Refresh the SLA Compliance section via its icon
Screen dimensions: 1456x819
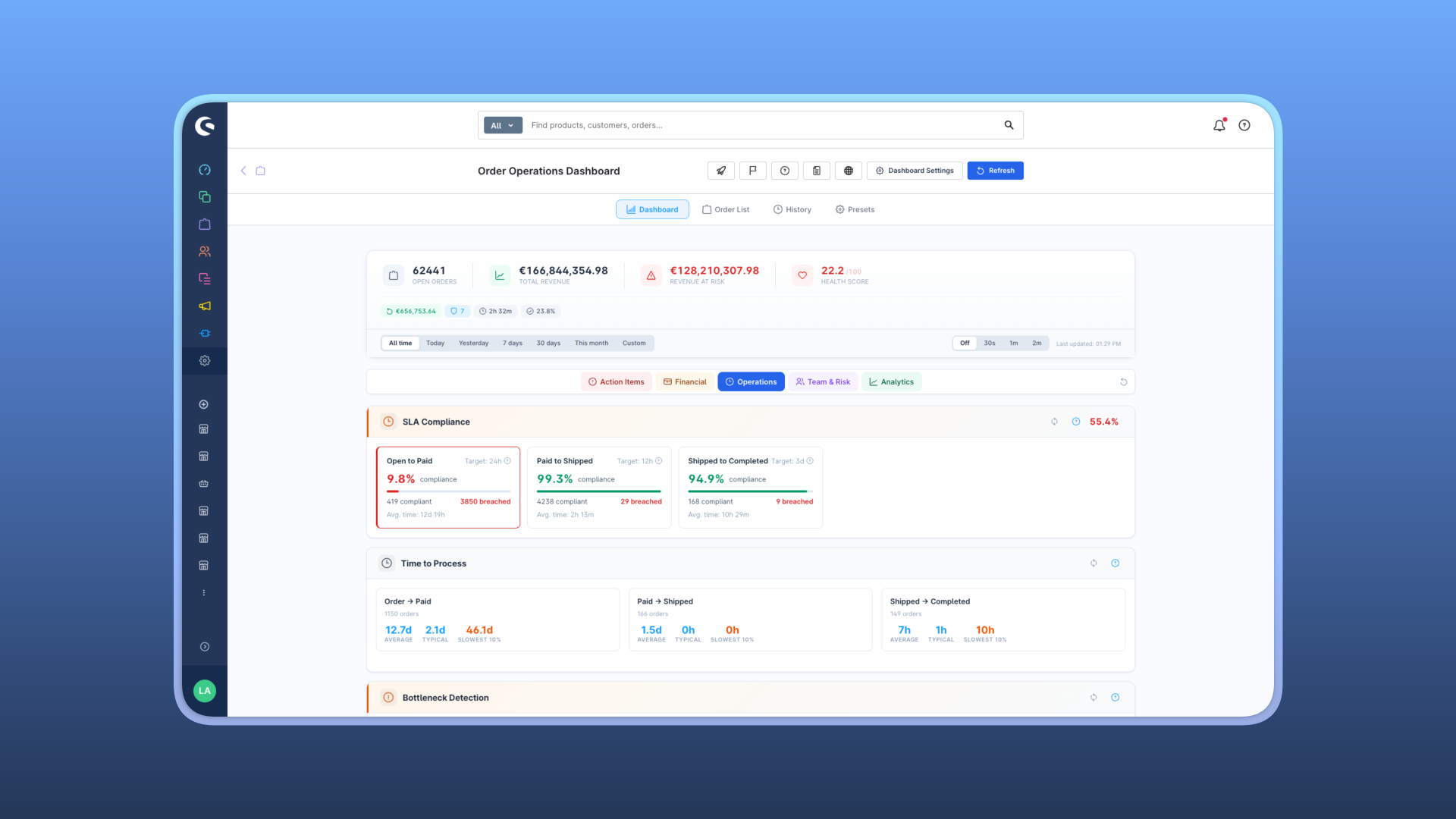1054,422
